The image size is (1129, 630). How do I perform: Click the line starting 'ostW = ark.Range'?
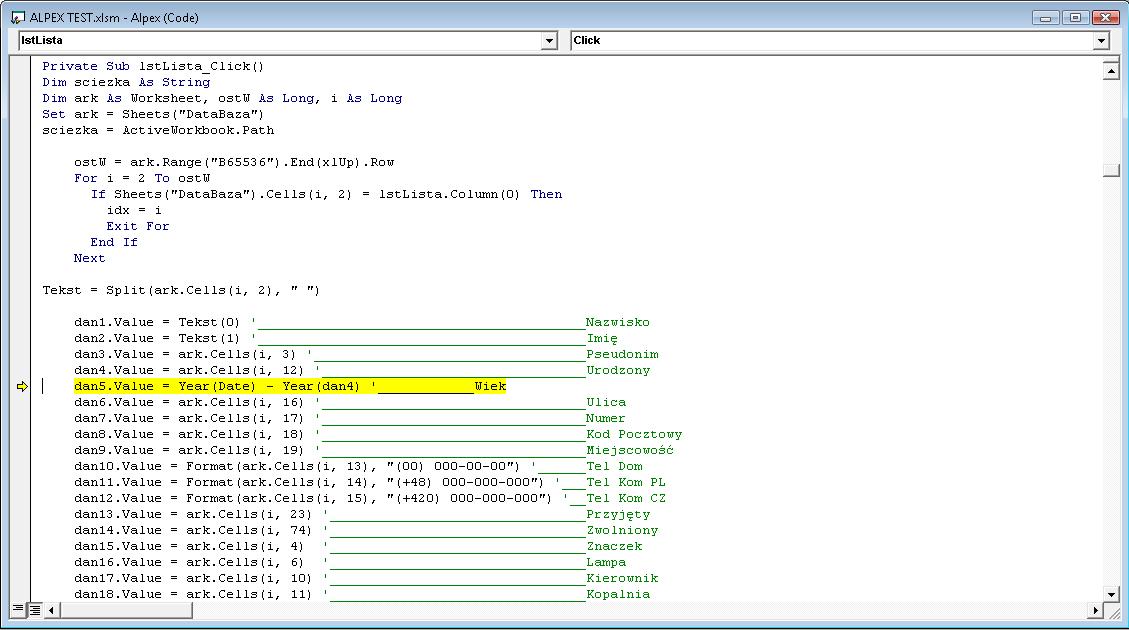(234, 162)
